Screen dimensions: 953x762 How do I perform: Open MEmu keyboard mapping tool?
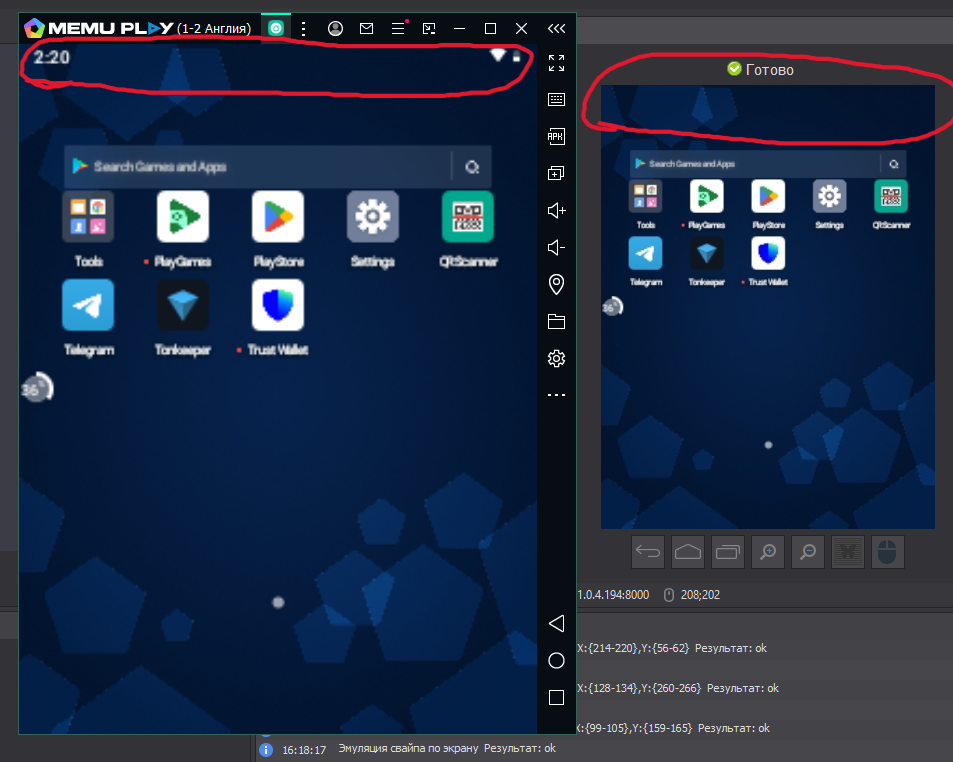[x=556, y=100]
